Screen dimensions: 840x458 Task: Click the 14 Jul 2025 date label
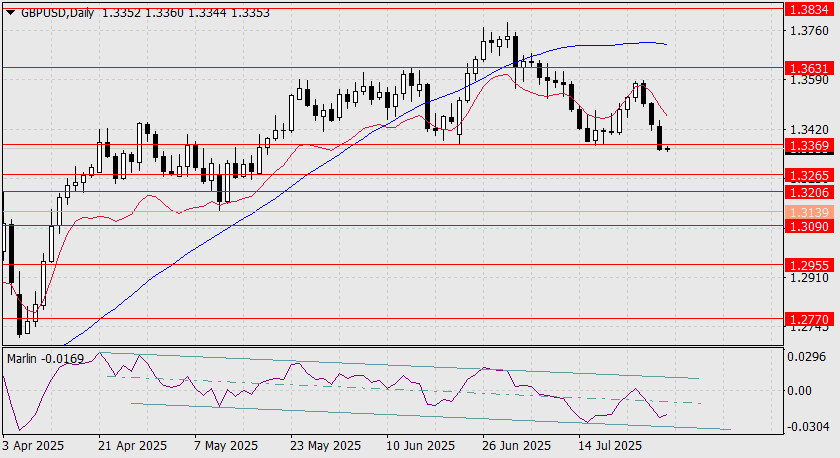coord(610,446)
